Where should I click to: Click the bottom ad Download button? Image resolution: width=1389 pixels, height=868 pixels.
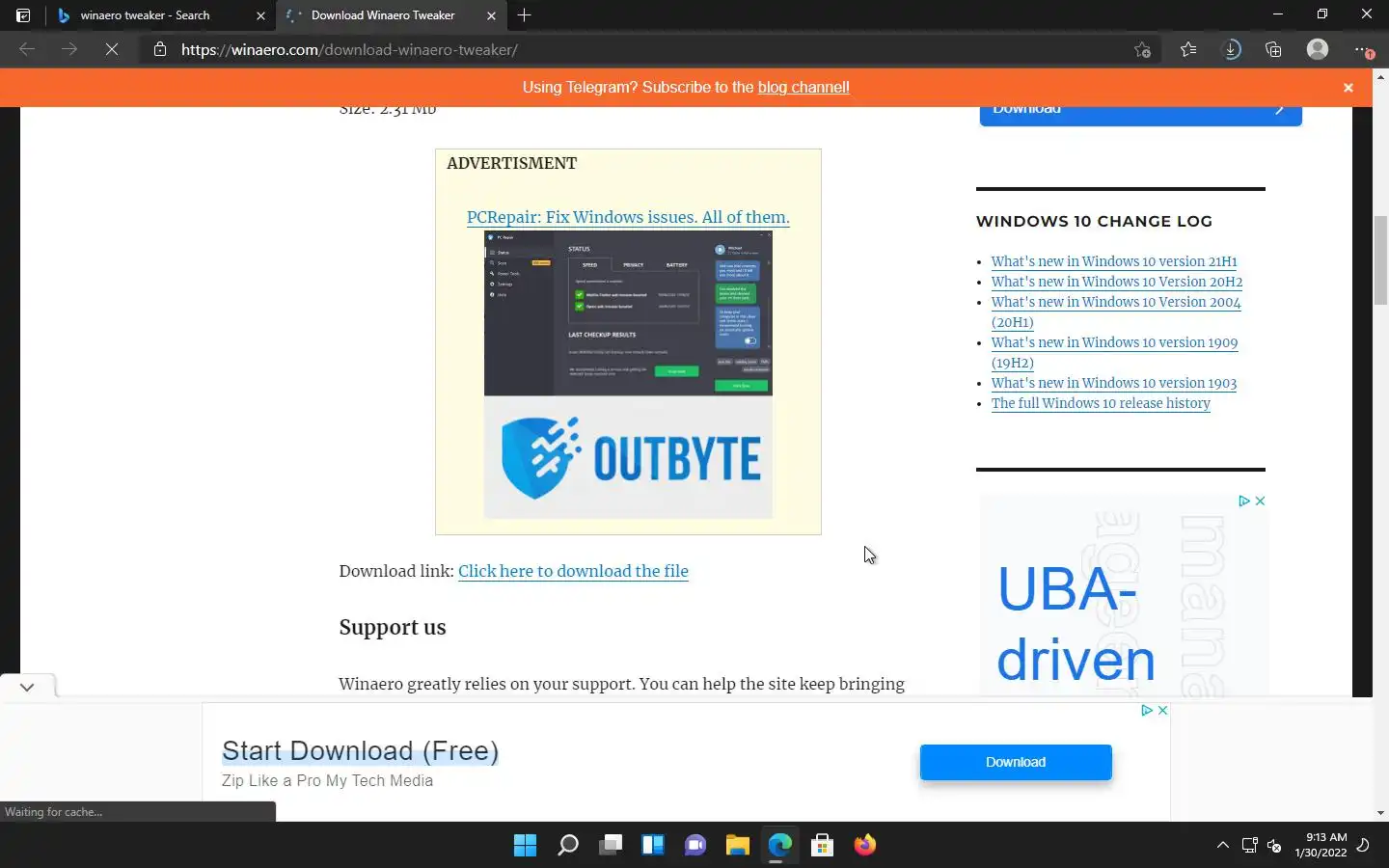point(1016,762)
